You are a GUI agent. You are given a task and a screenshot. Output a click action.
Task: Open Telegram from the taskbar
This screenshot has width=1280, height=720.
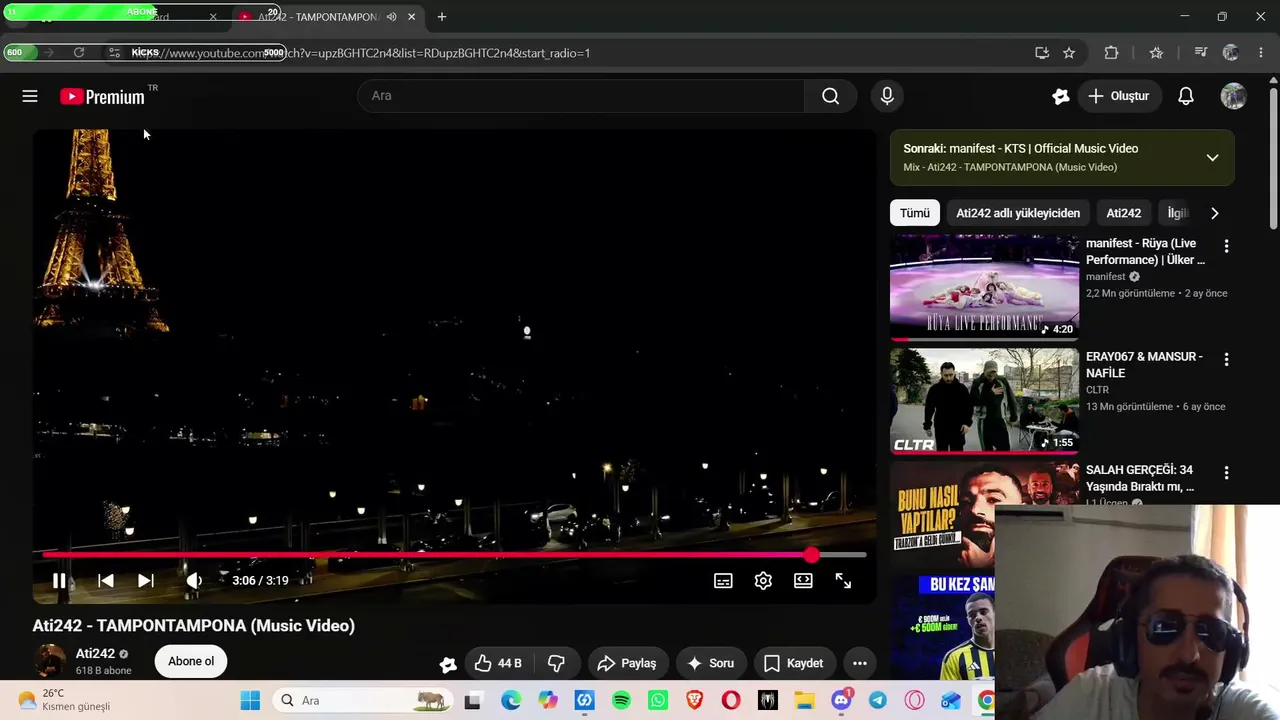point(877,700)
